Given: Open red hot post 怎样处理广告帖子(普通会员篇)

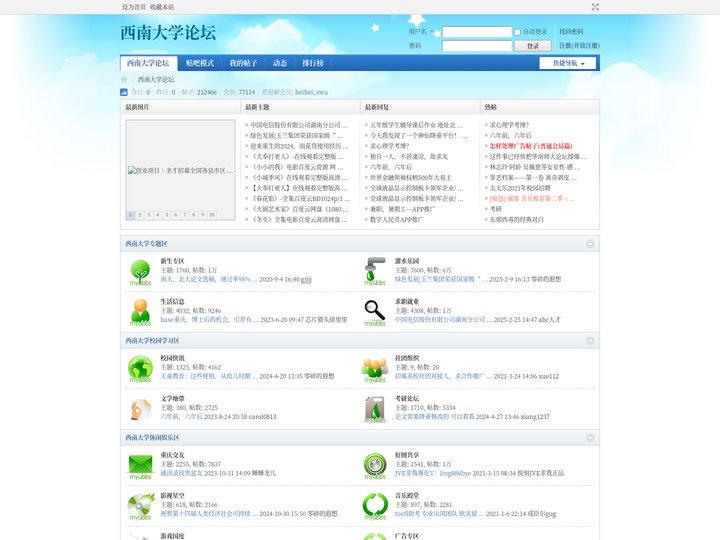Looking at the screenshot, I should (531, 146).
